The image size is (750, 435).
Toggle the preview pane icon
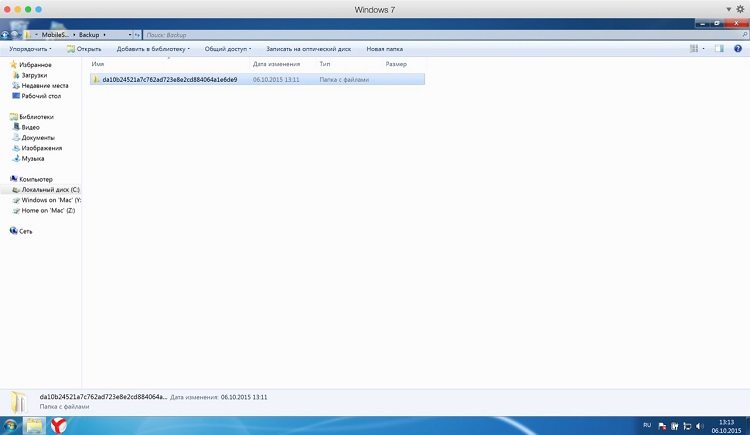720,48
